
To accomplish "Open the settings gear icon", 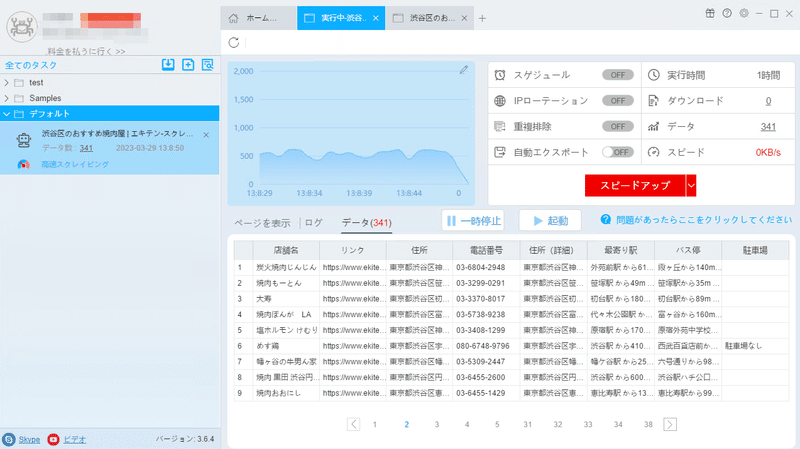I will 744,13.
